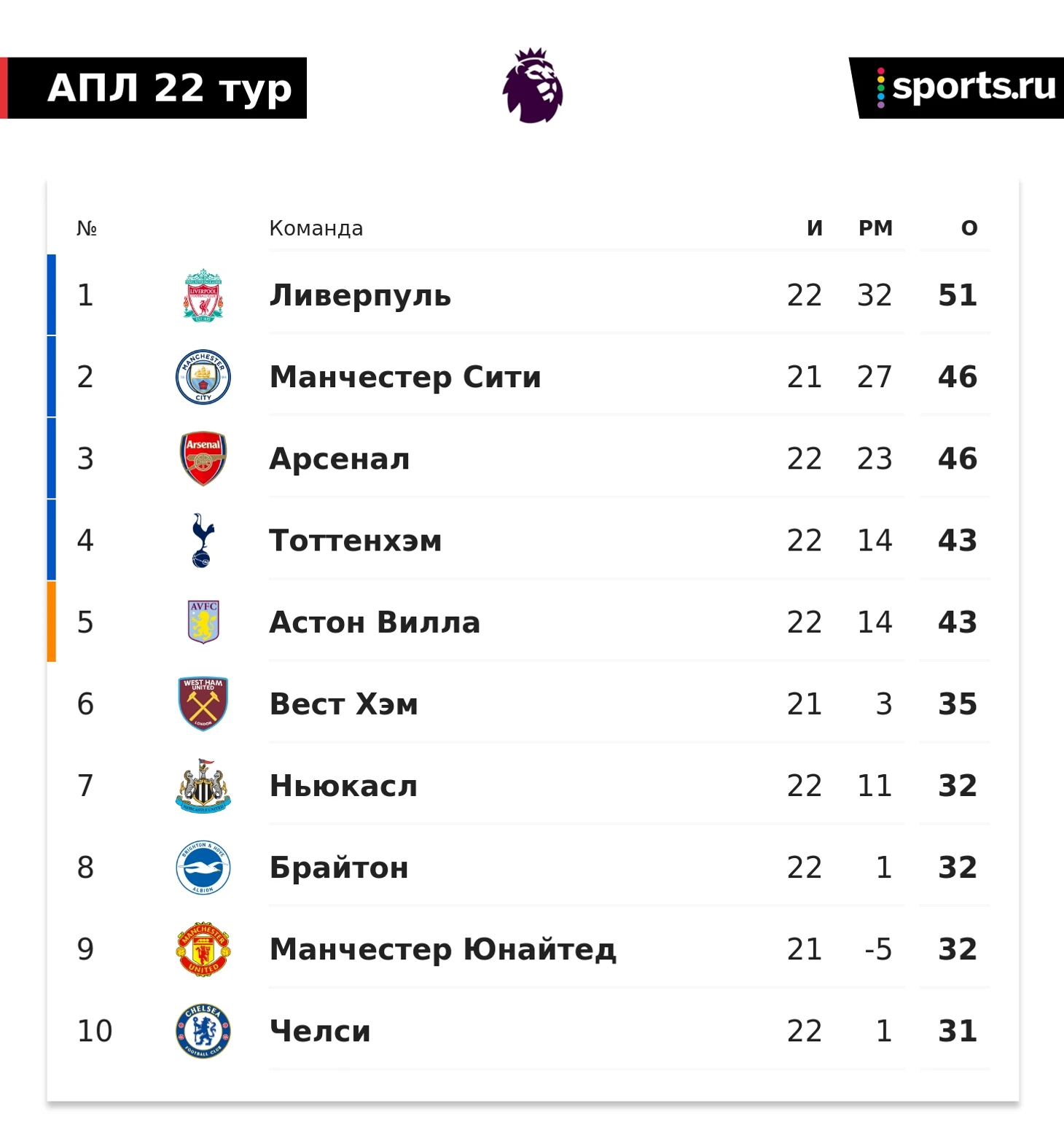The height and width of the screenshot is (1130, 1064).
Task: Select the Newcastle United crest
Action: tap(203, 785)
